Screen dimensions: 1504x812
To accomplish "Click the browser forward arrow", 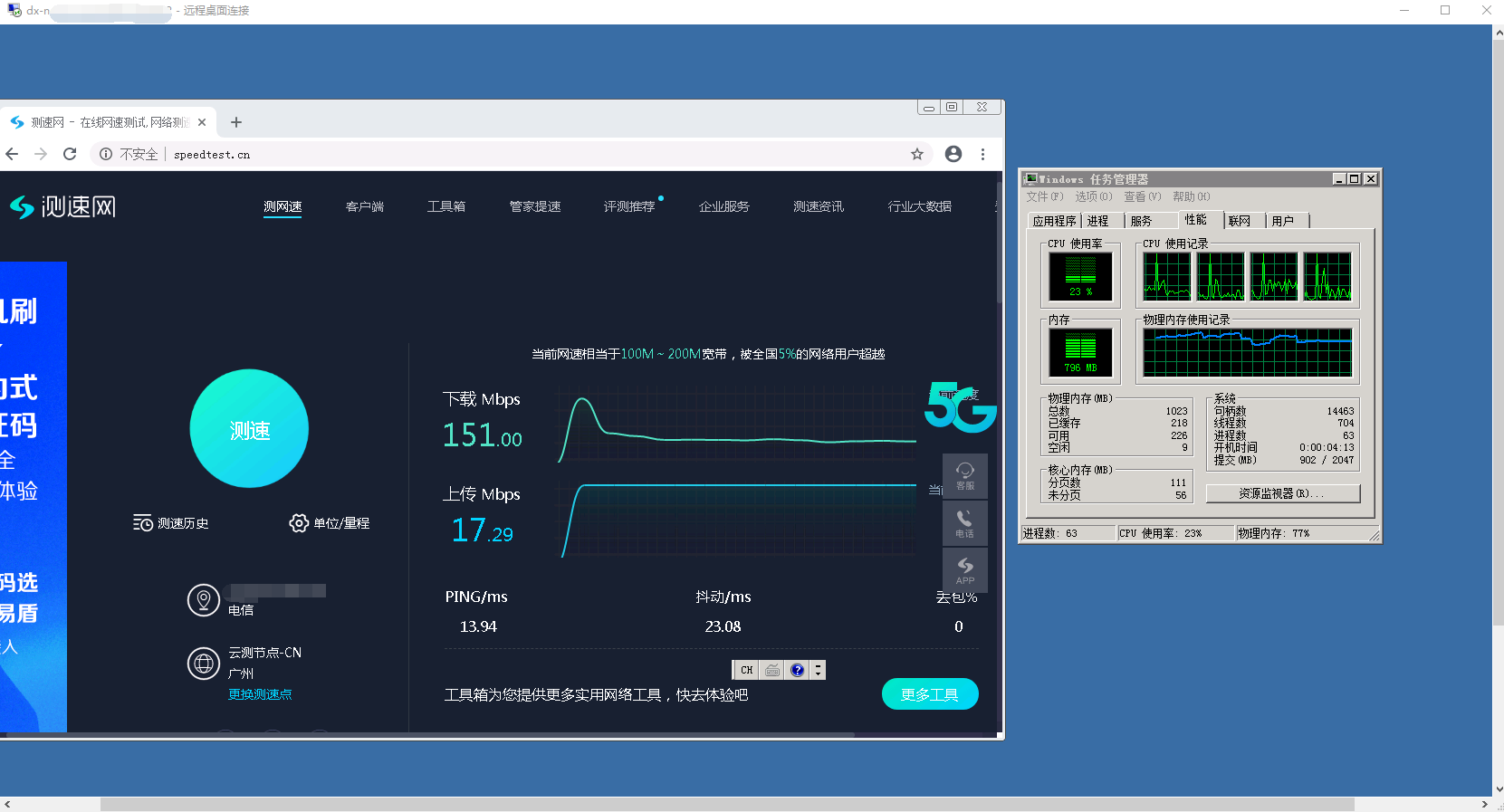I will (x=41, y=154).
